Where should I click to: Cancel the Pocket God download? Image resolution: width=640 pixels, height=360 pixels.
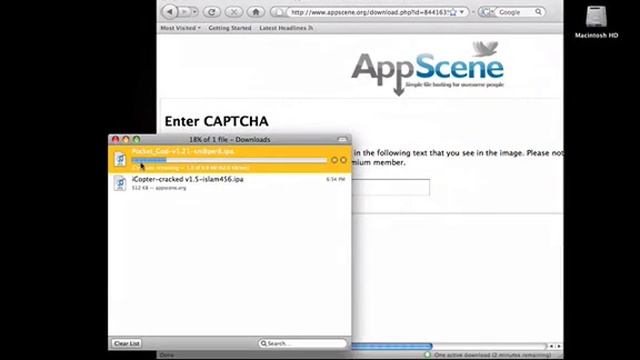pos(344,160)
